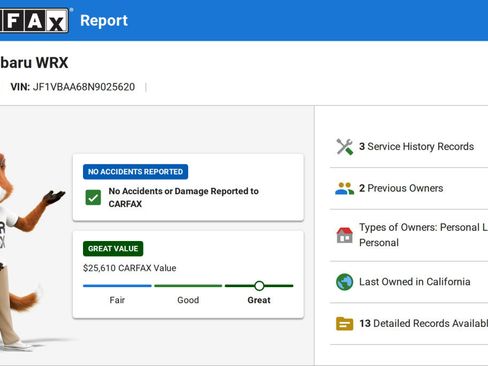Open 2 Previous Owners entry
This screenshot has width=488, height=366.
[409, 189]
